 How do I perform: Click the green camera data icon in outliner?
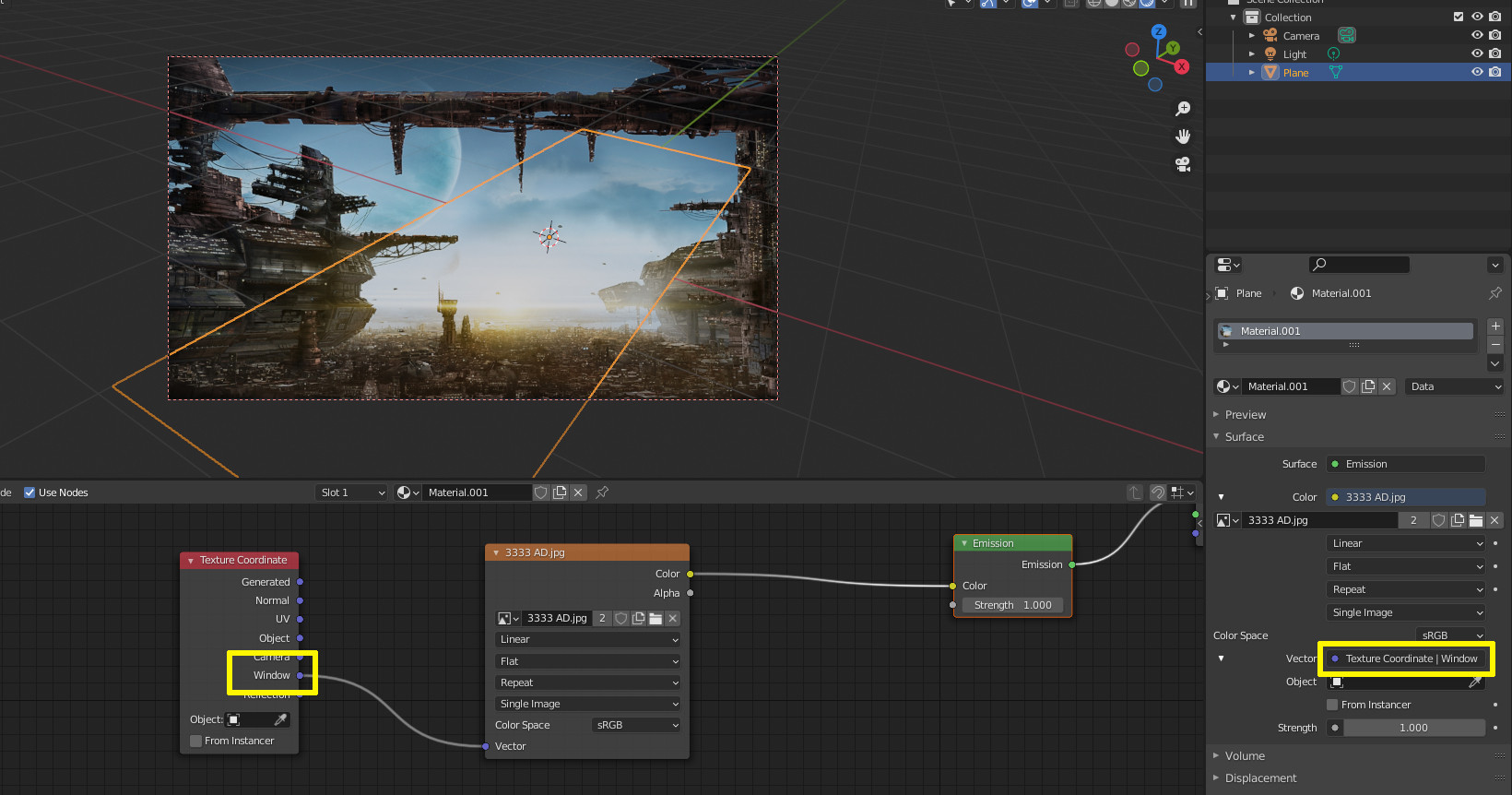pyautogui.click(x=1347, y=35)
